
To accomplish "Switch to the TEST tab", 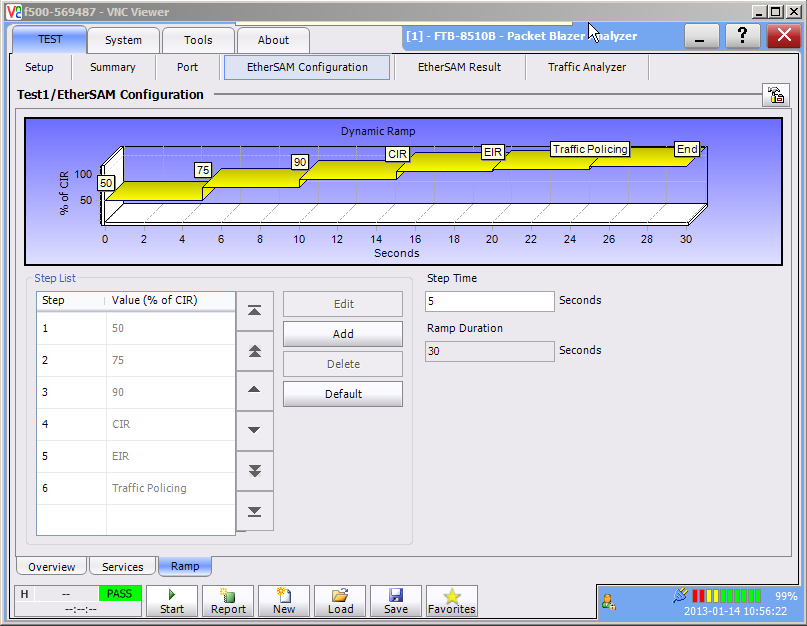I will (49, 40).
